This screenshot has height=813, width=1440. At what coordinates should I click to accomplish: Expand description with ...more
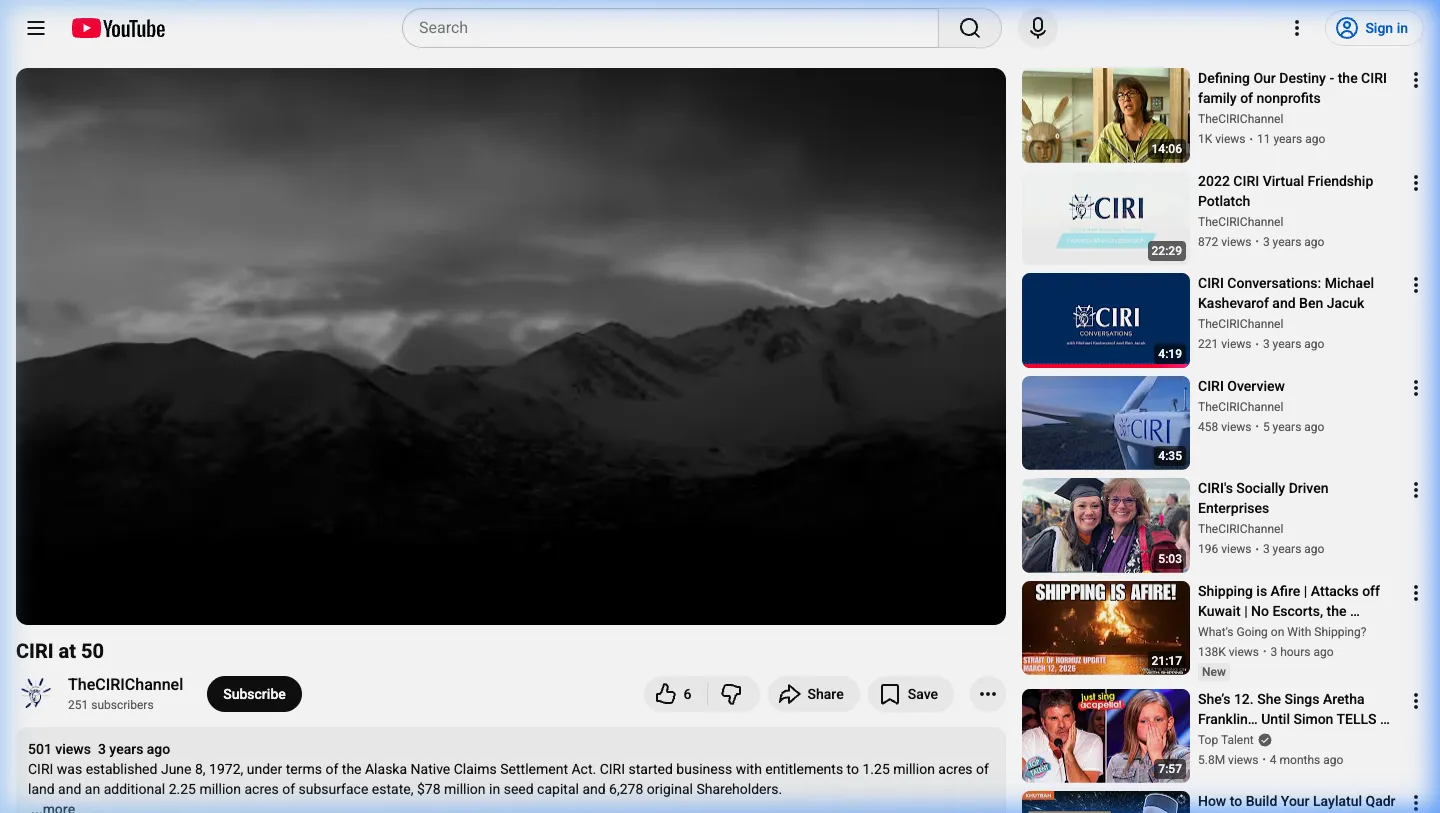coord(53,807)
